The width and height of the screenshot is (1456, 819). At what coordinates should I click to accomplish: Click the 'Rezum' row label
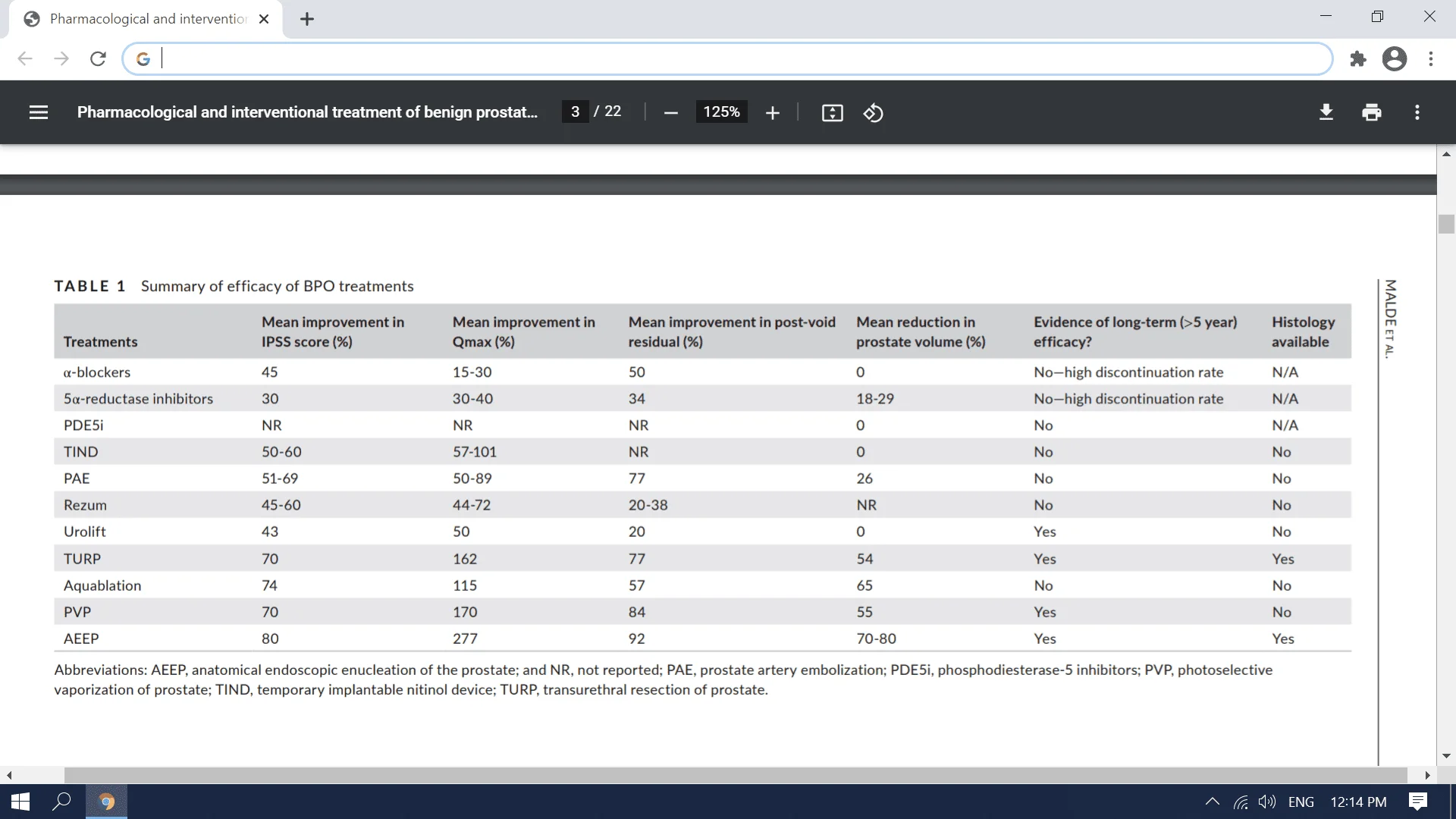85,505
